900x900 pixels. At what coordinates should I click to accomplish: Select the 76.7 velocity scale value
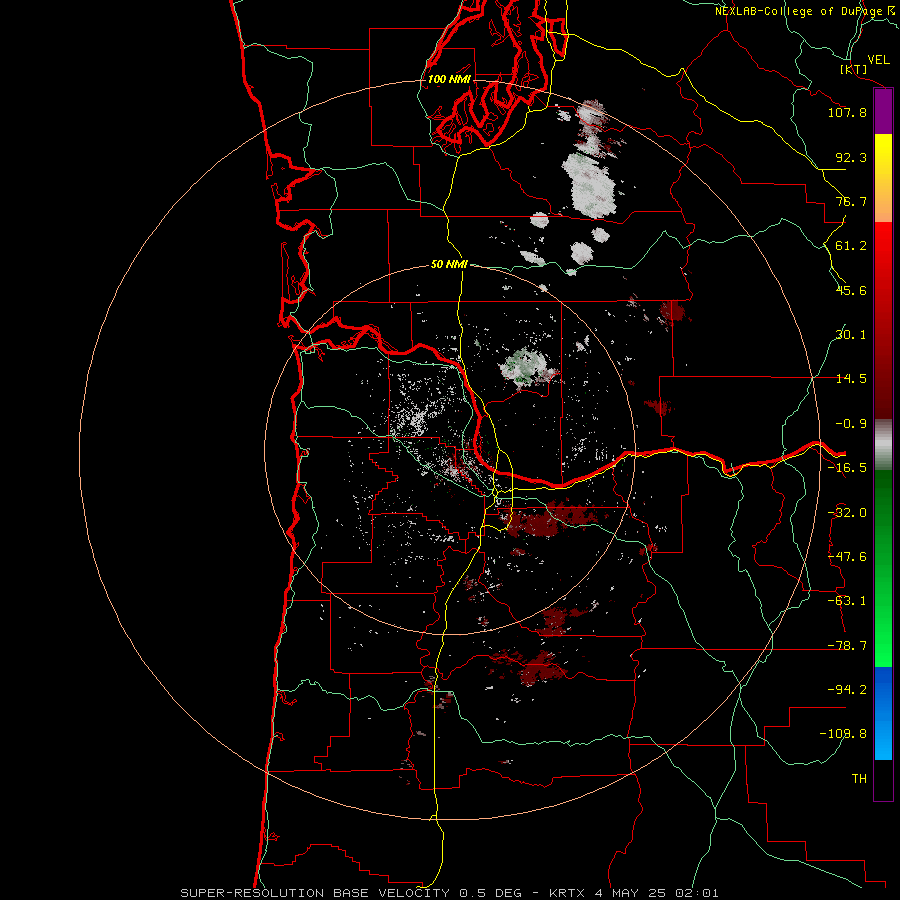pos(851,201)
